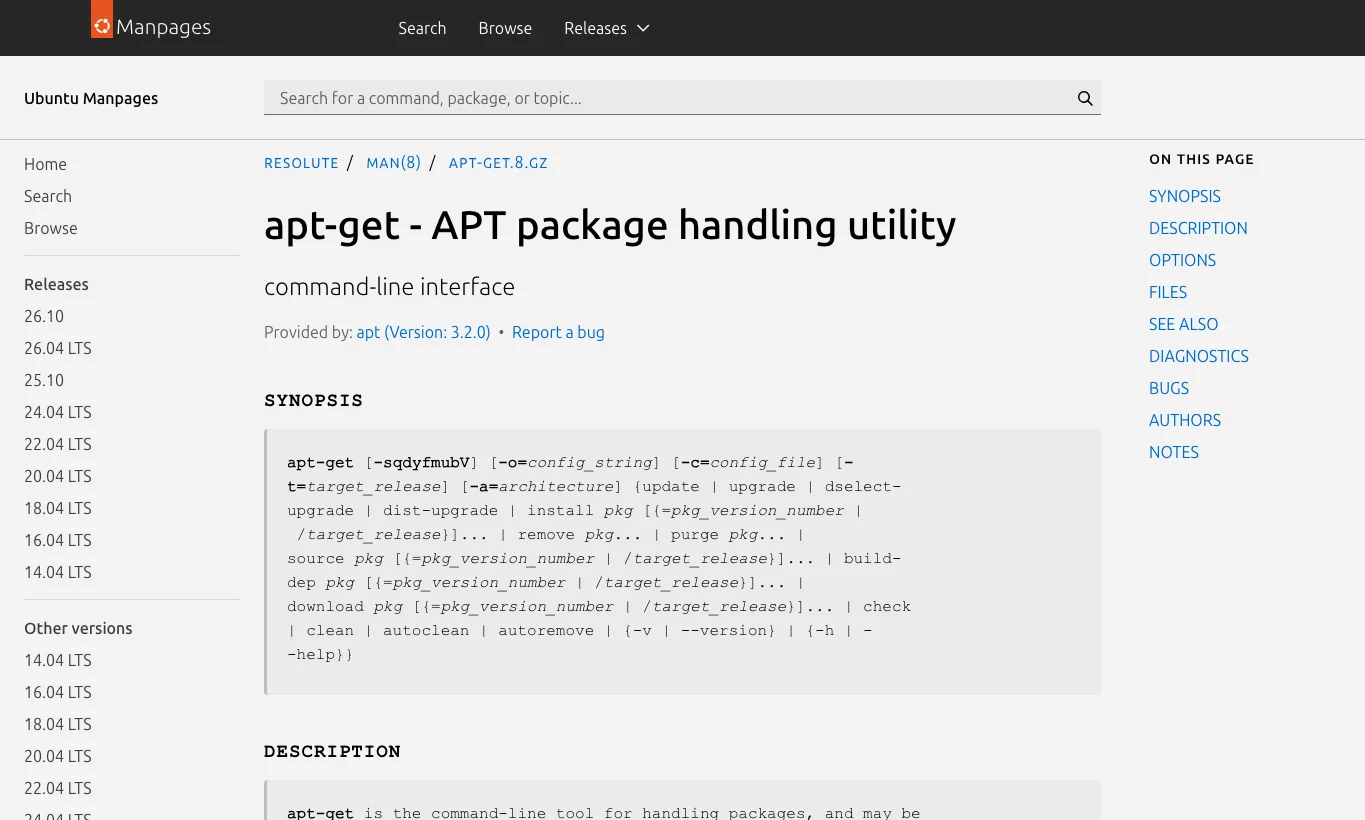The width and height of the screenshot is (1365, 820).
Task: Click the 'command-line interface' subtitle
Action: [x=389, y=287]
